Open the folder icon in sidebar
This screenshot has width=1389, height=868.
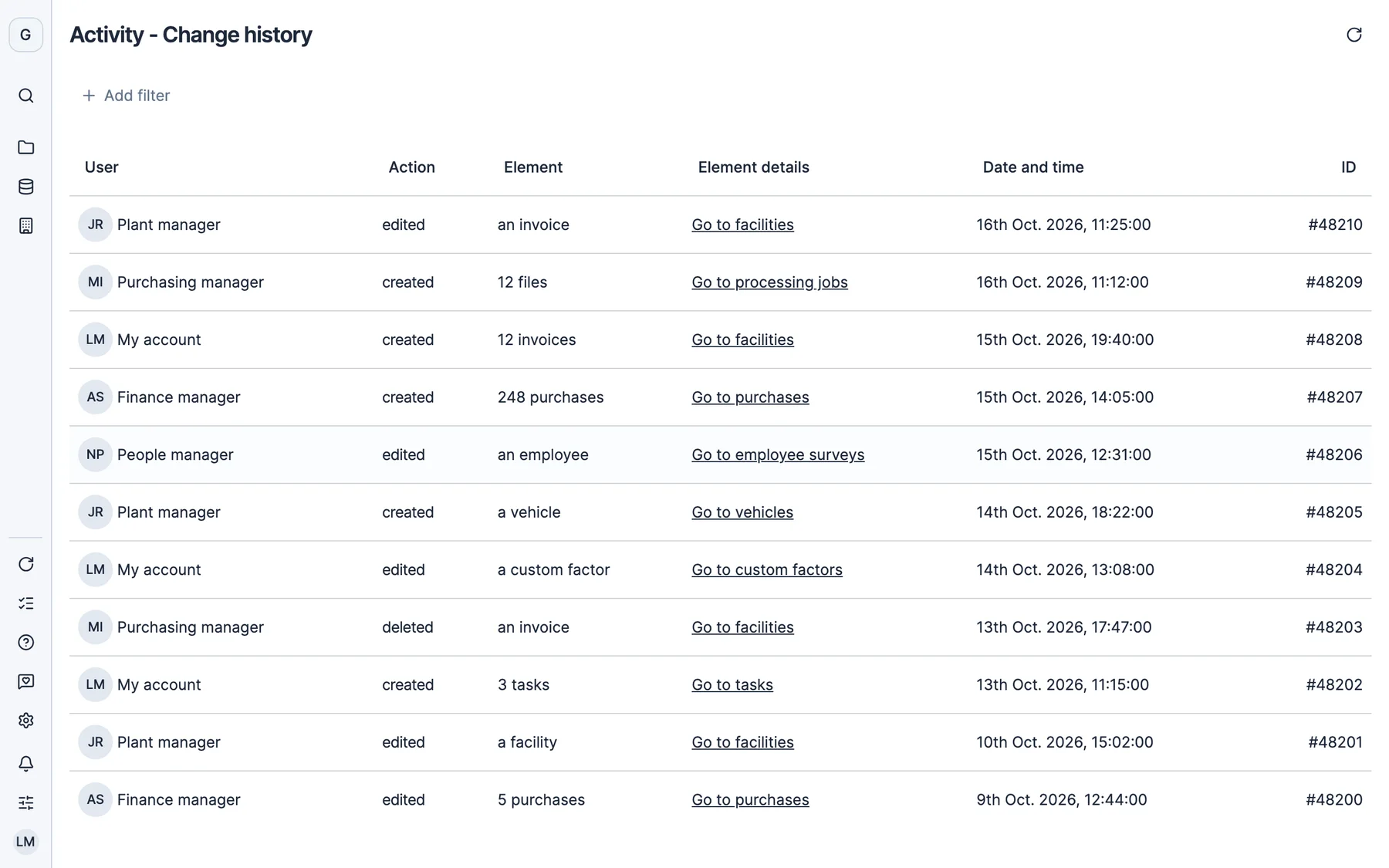[25, 147]
